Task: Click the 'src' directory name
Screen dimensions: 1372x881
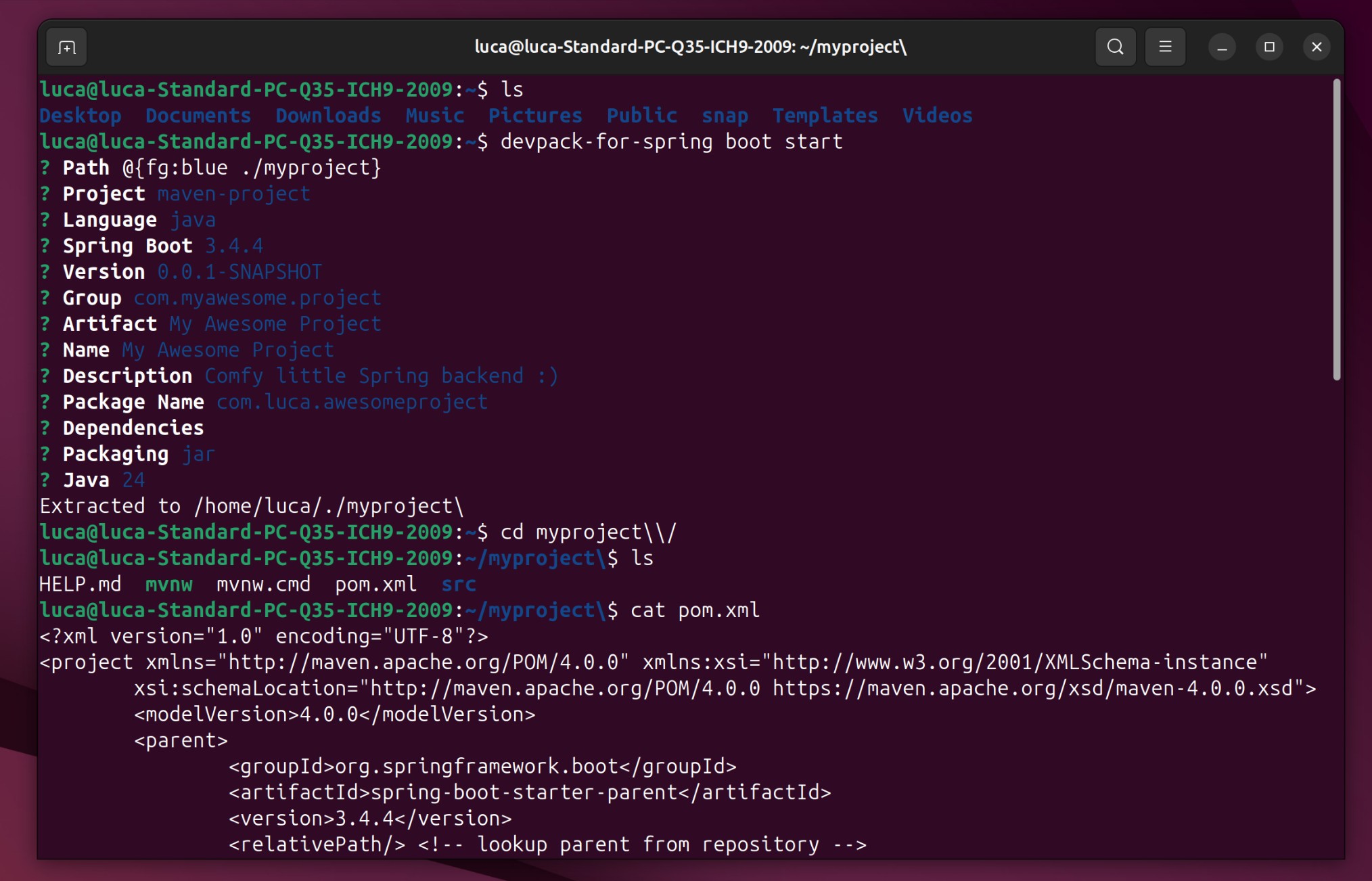Action: (x=459, y=585)
